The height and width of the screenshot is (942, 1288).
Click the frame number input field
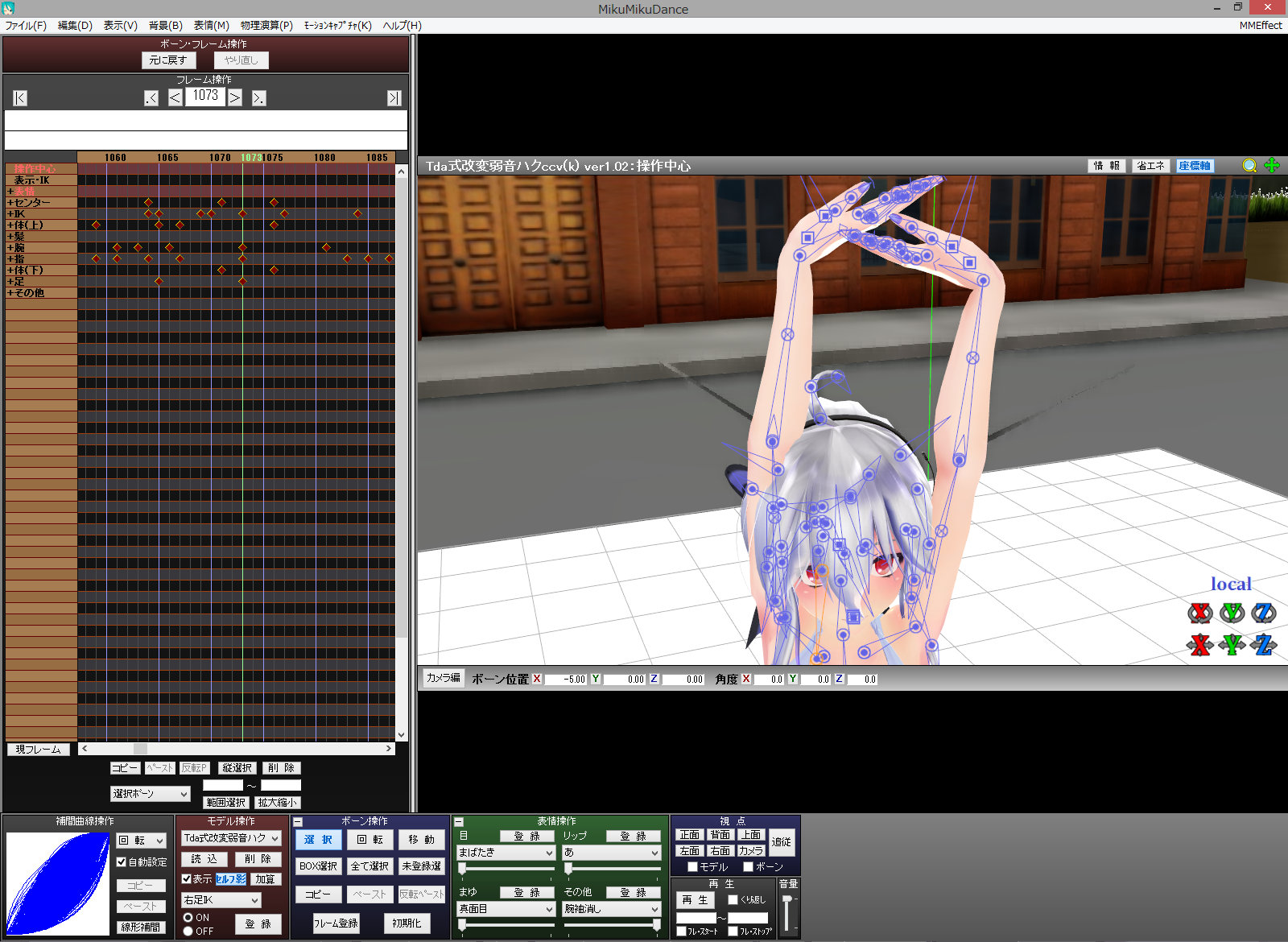pos(205,96)
